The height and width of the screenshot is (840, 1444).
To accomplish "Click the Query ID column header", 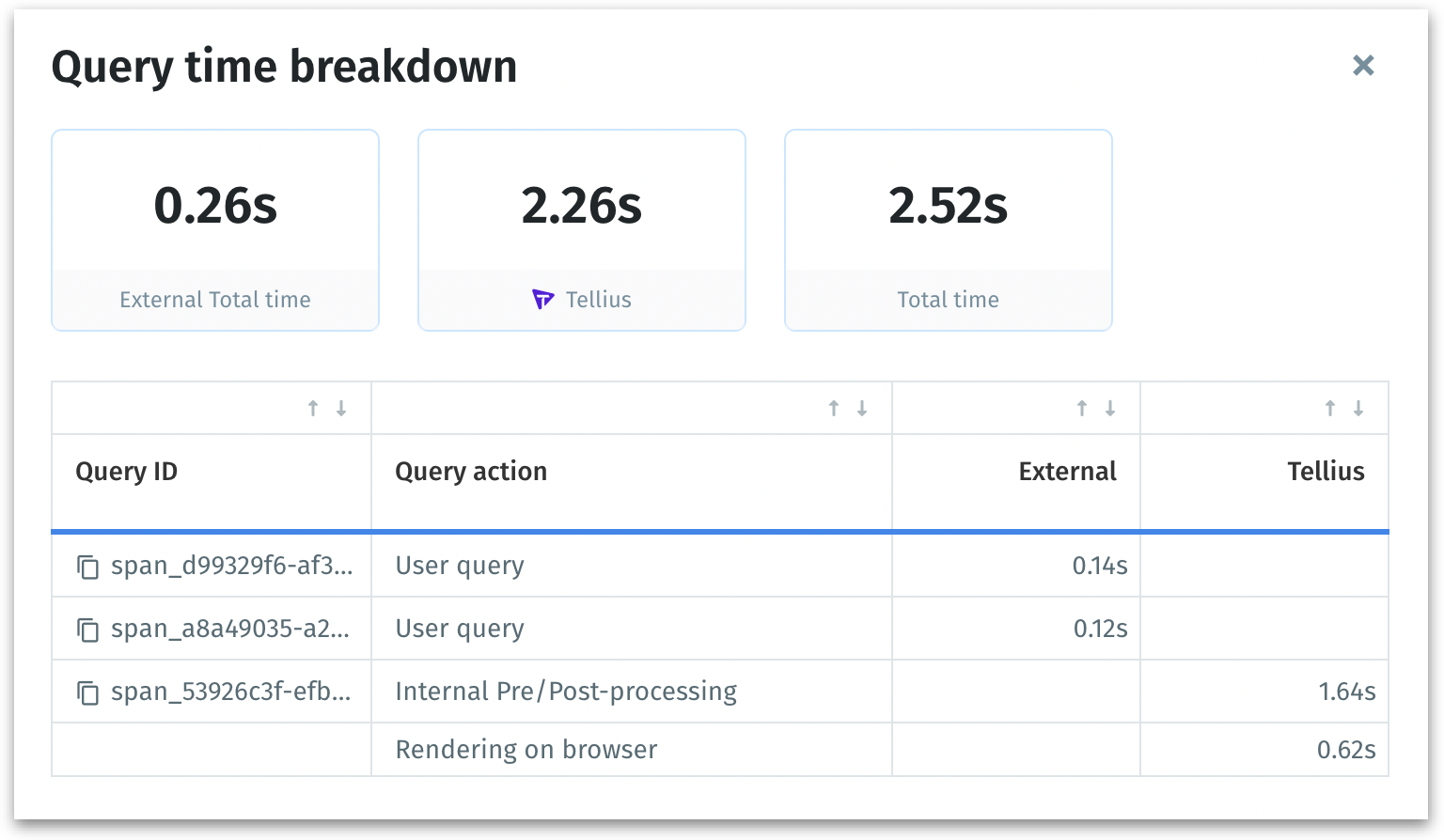I will pyautogui.click(x=127, y=472).
